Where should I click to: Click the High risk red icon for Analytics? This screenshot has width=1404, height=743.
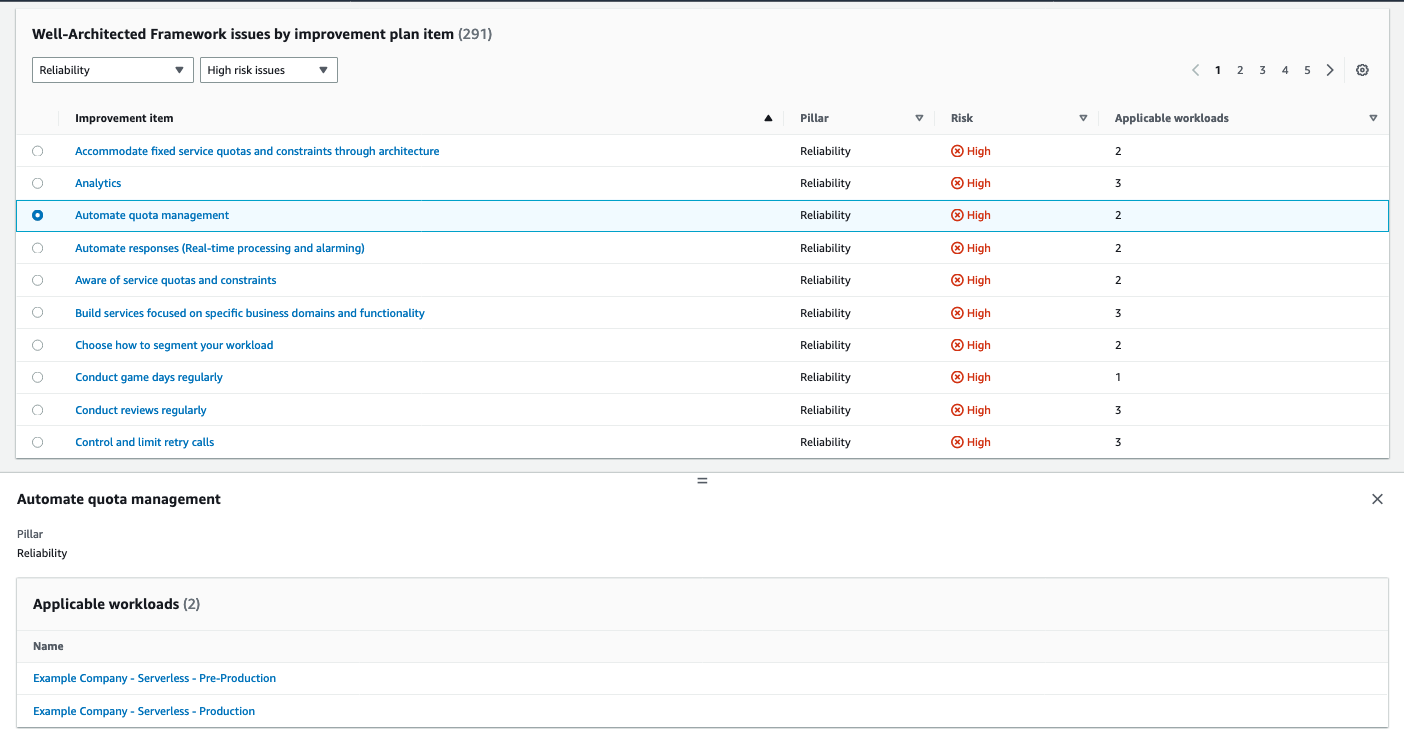(x=957, y=183)
